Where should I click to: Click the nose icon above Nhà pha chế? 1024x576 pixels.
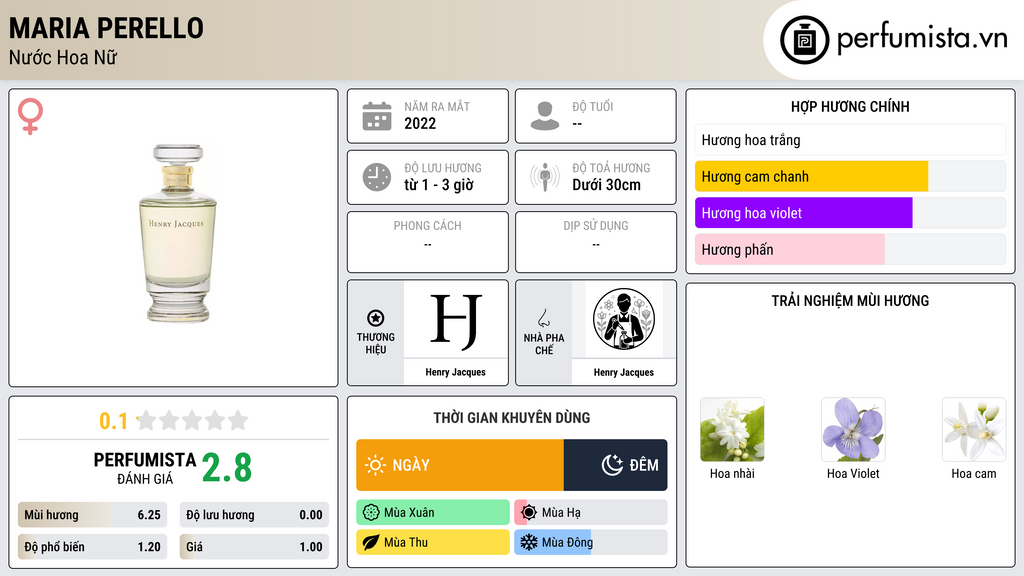point(543,318)
